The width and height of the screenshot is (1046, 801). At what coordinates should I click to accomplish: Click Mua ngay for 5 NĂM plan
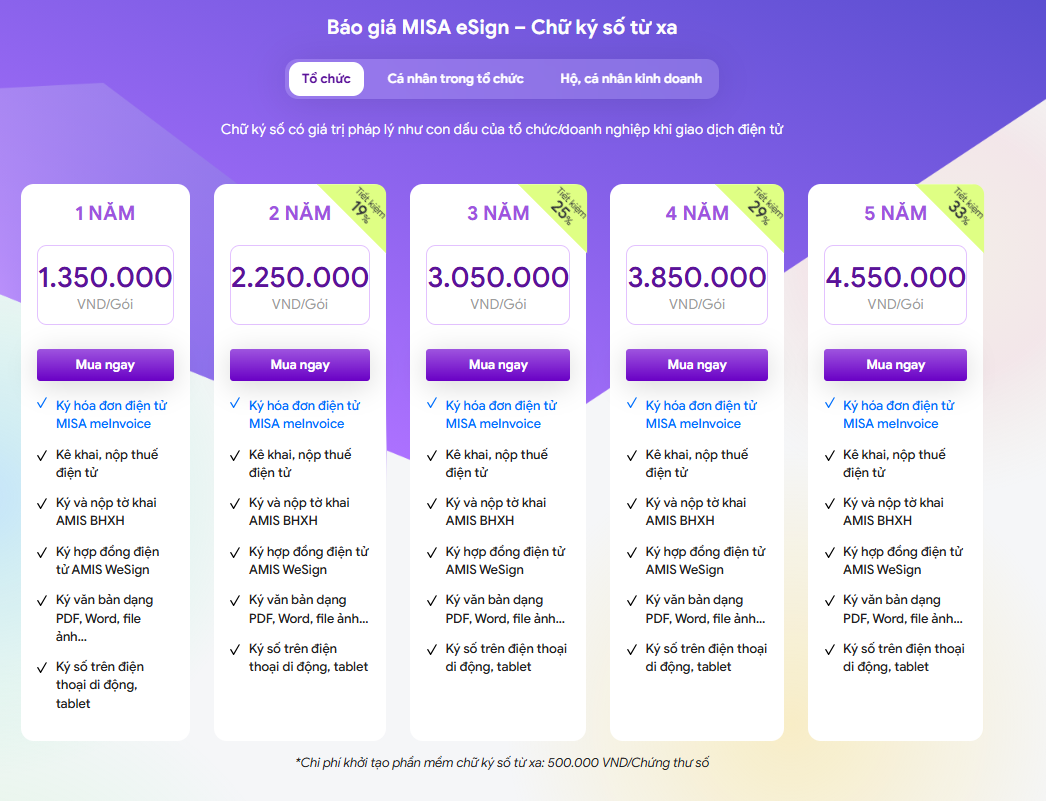tap(895, 365)
